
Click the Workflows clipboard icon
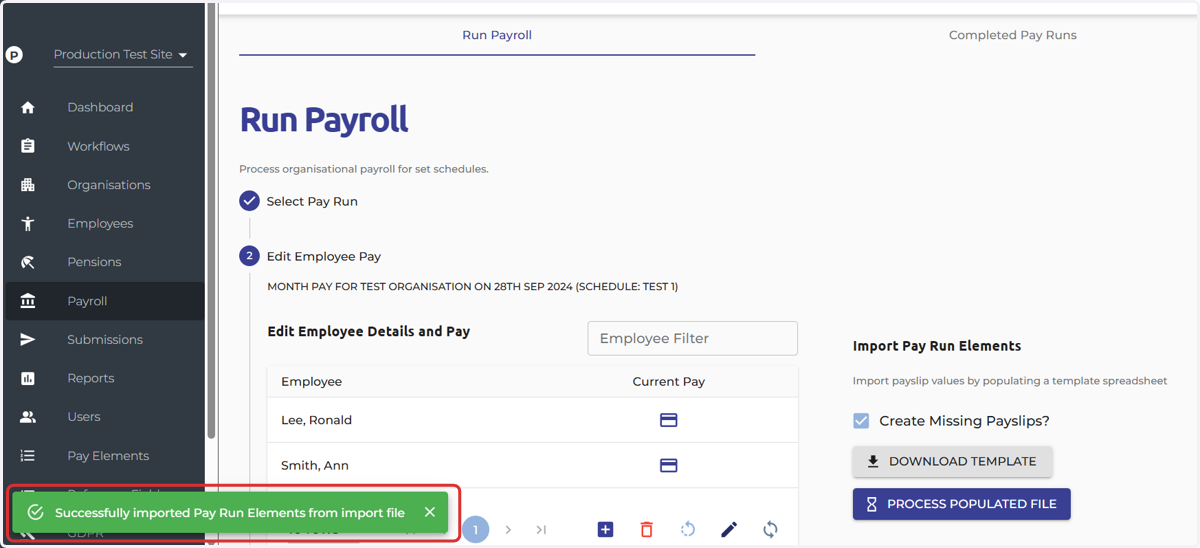pos(28,146)
